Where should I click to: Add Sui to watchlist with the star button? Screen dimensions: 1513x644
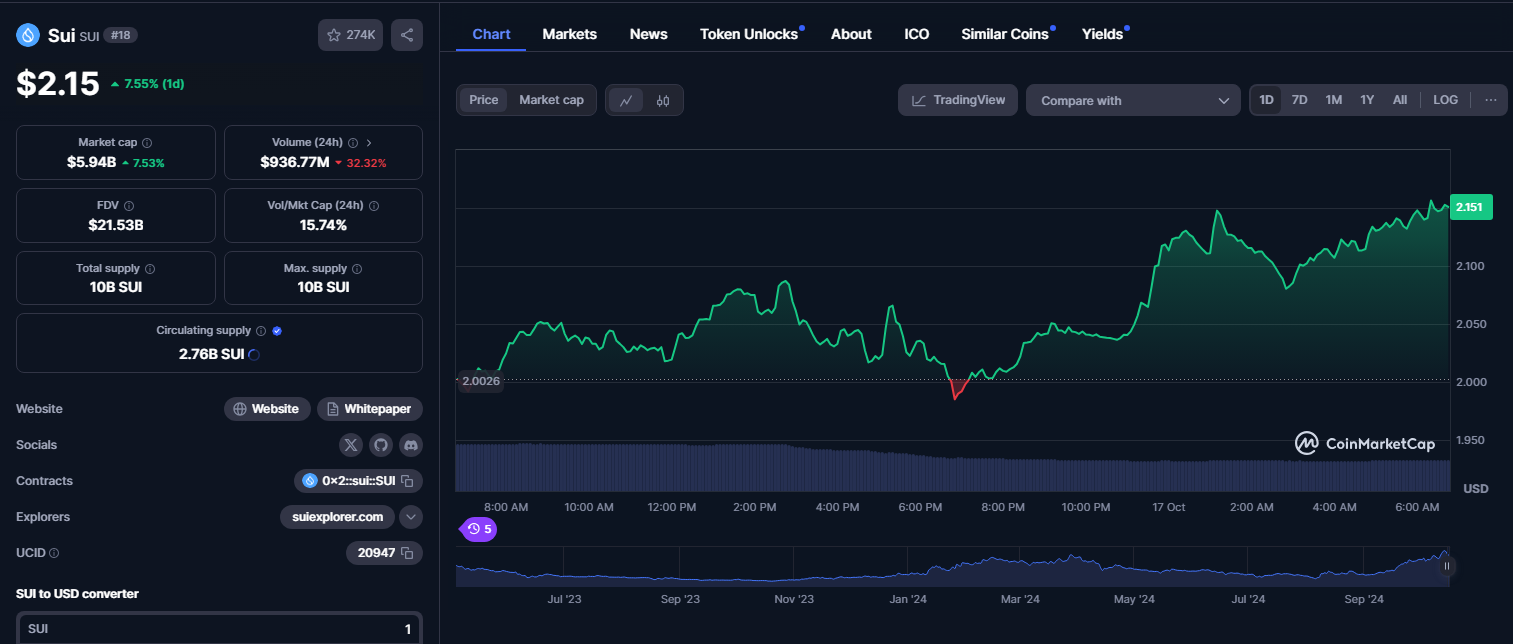350,35
